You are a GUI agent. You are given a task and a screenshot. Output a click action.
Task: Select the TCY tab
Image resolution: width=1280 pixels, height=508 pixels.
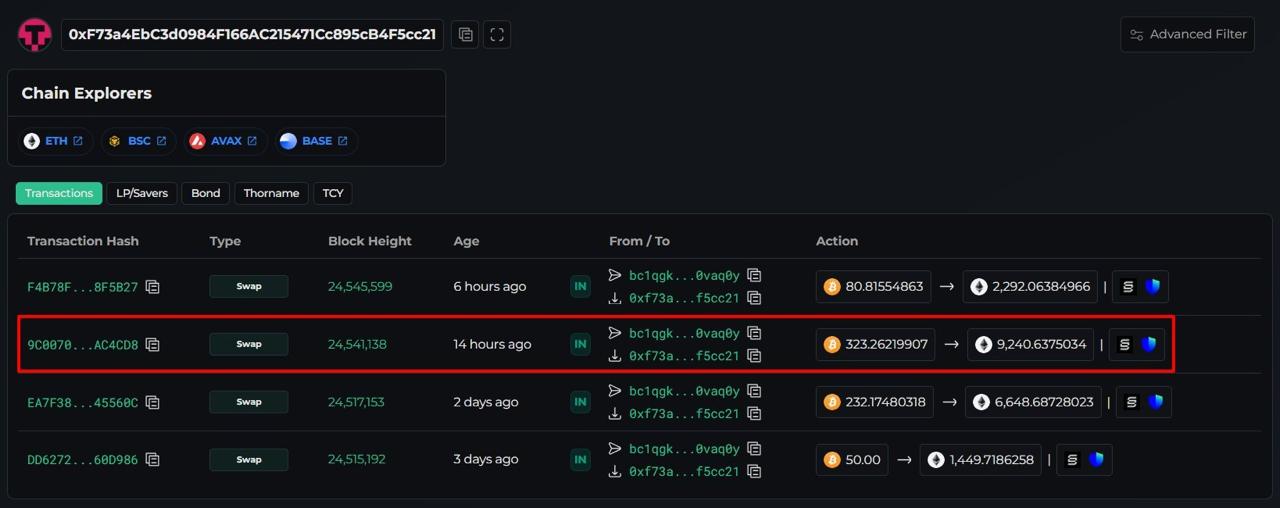point(332,193)
